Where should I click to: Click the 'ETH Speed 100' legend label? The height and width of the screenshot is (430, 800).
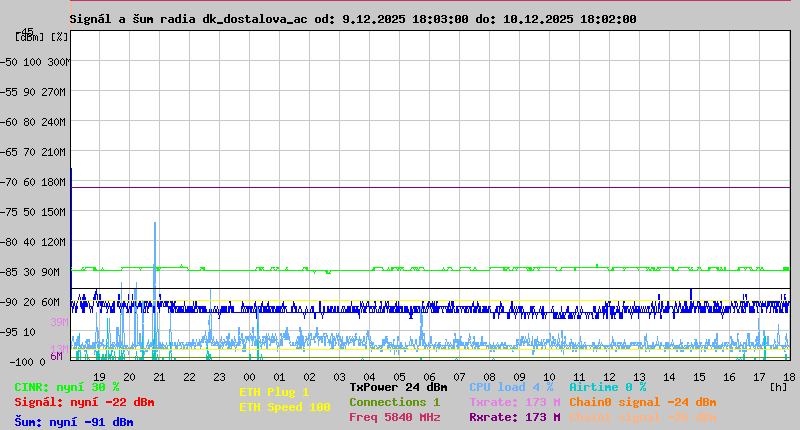click(285, 408)
